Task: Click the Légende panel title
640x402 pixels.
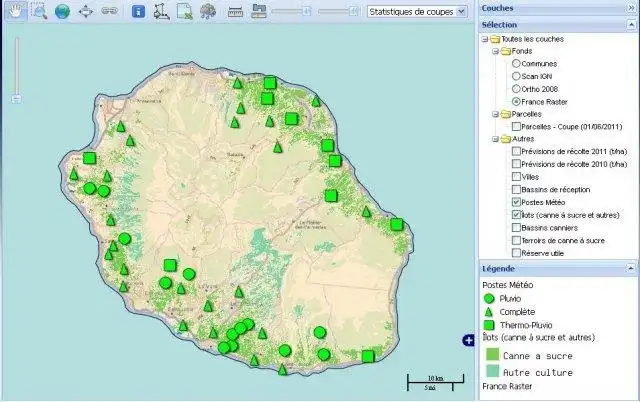Action: [498, 269]
